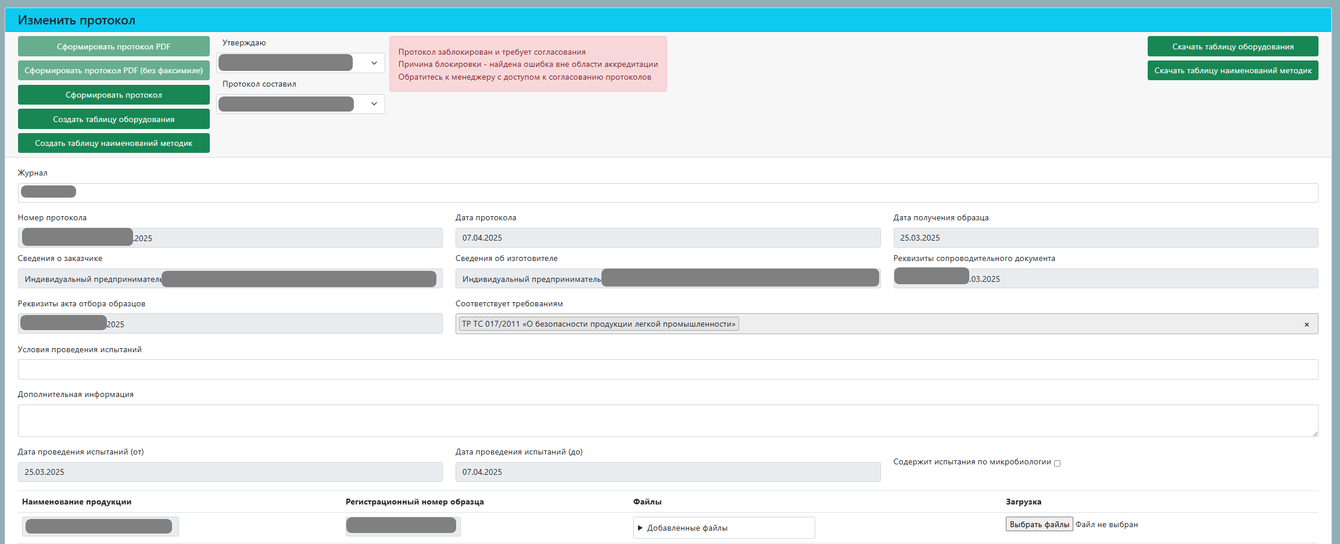Focus 'Условия проведения испытаний' input

(668, 369)
